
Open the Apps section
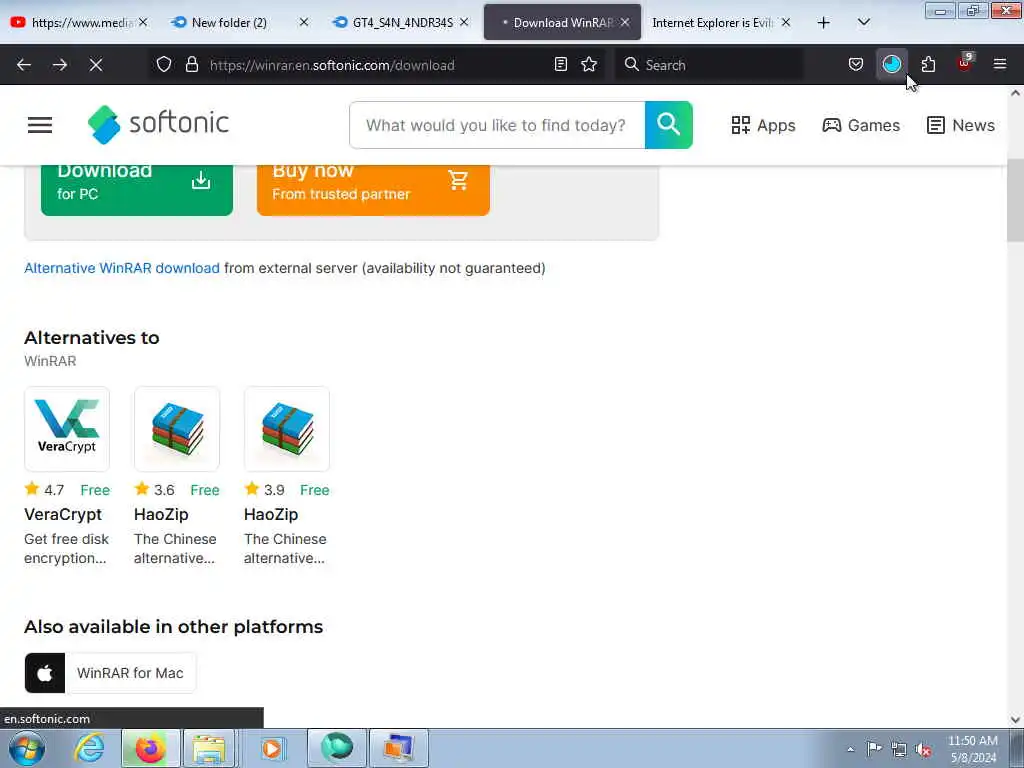(763, 125)
